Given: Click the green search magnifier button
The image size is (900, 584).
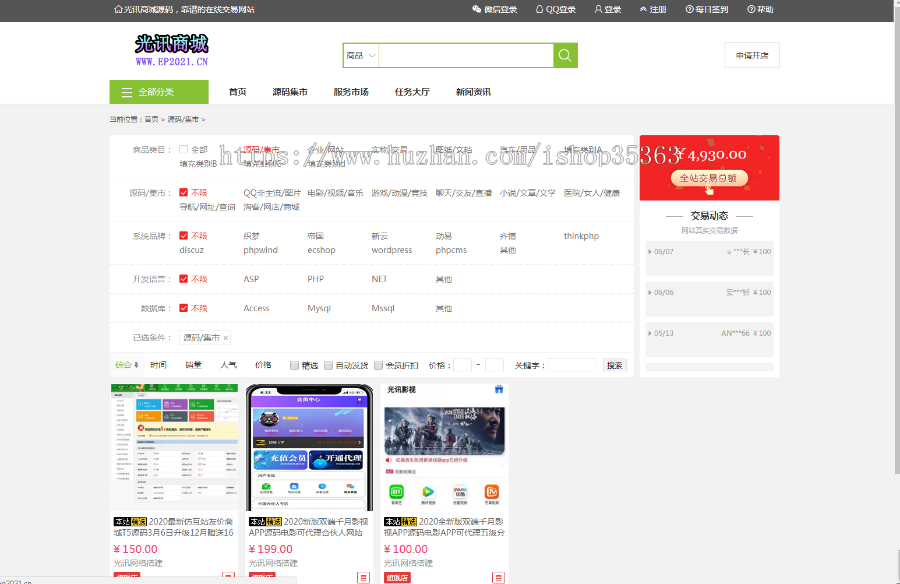Looking at the screenshot, I should pos(565,56).
